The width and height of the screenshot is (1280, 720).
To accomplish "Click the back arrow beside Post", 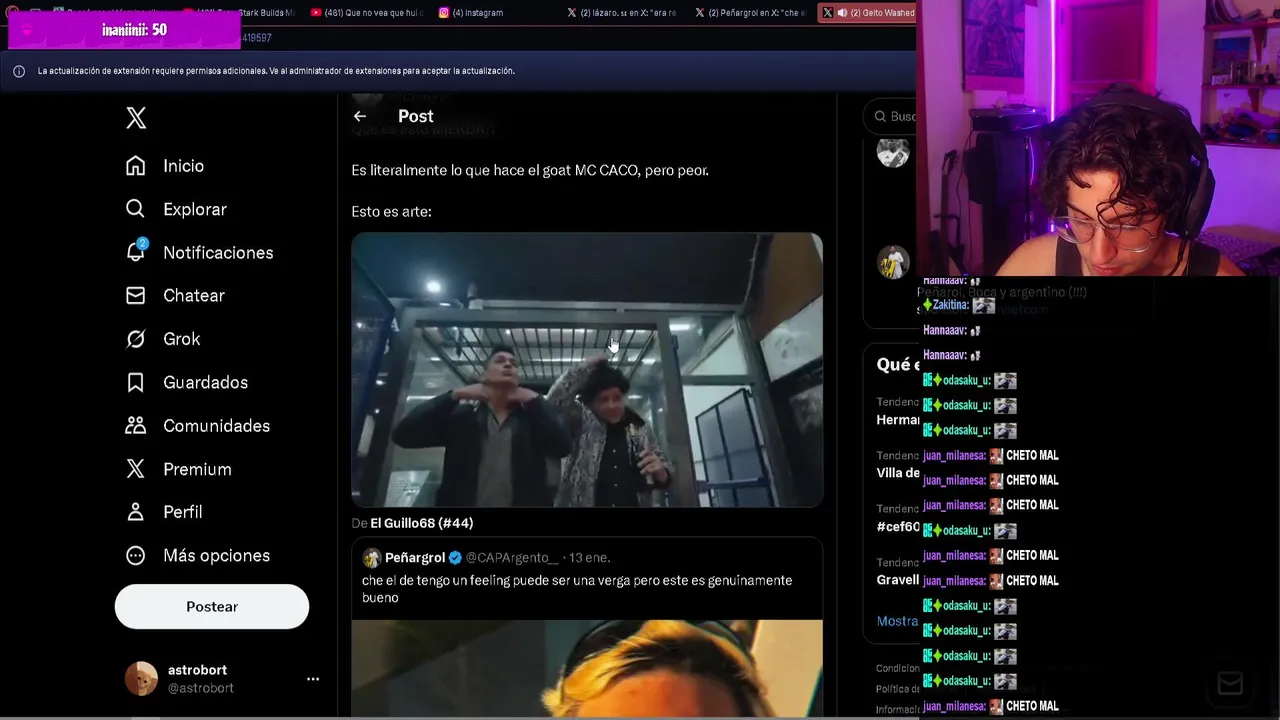I will point(360,116).
